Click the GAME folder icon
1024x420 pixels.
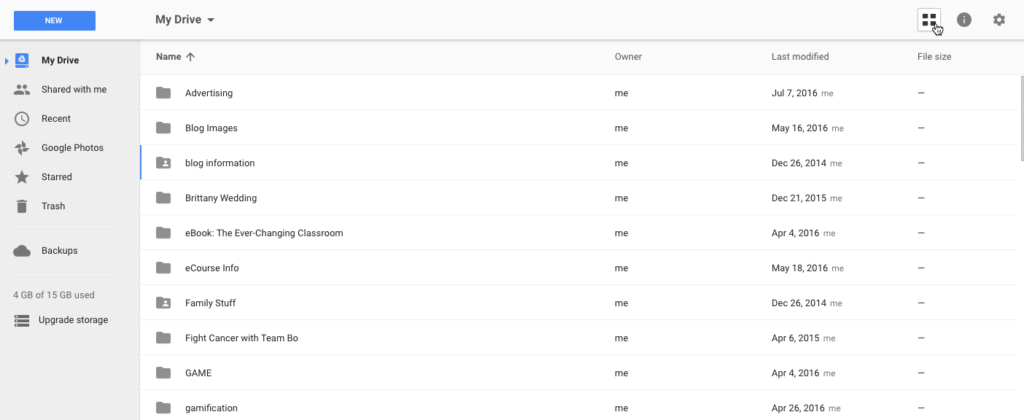[163, 373]
